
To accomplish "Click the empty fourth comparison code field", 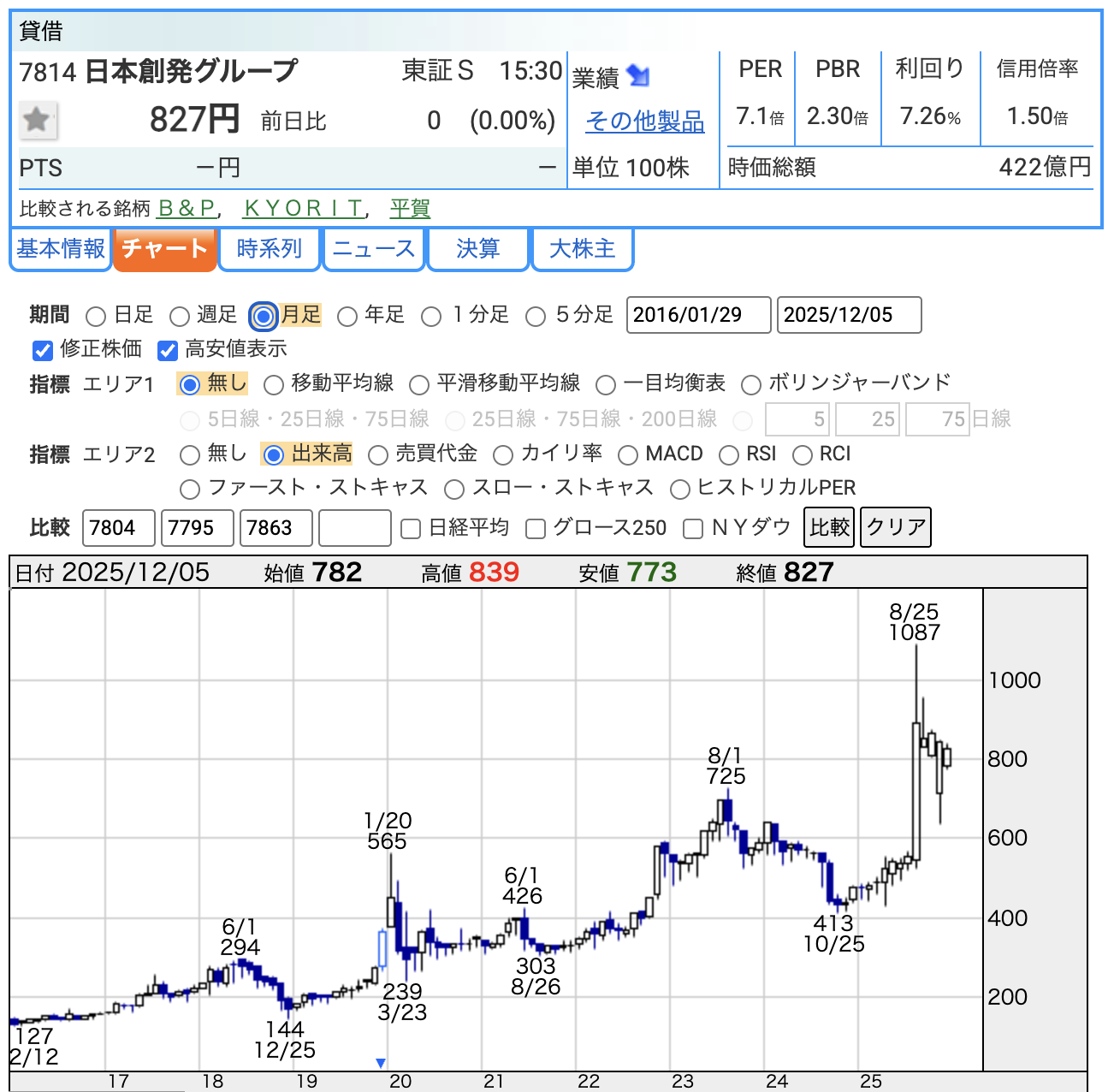I will [x=354, y=528].
